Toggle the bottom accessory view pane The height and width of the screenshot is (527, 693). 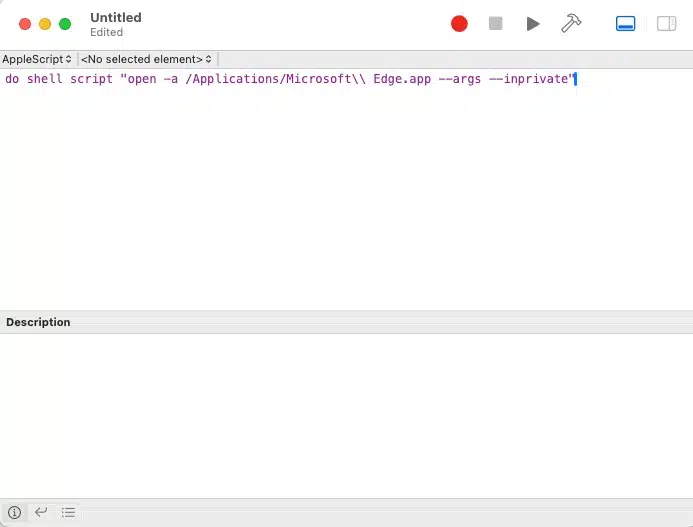pyautogui.click(x=626, y=23)
